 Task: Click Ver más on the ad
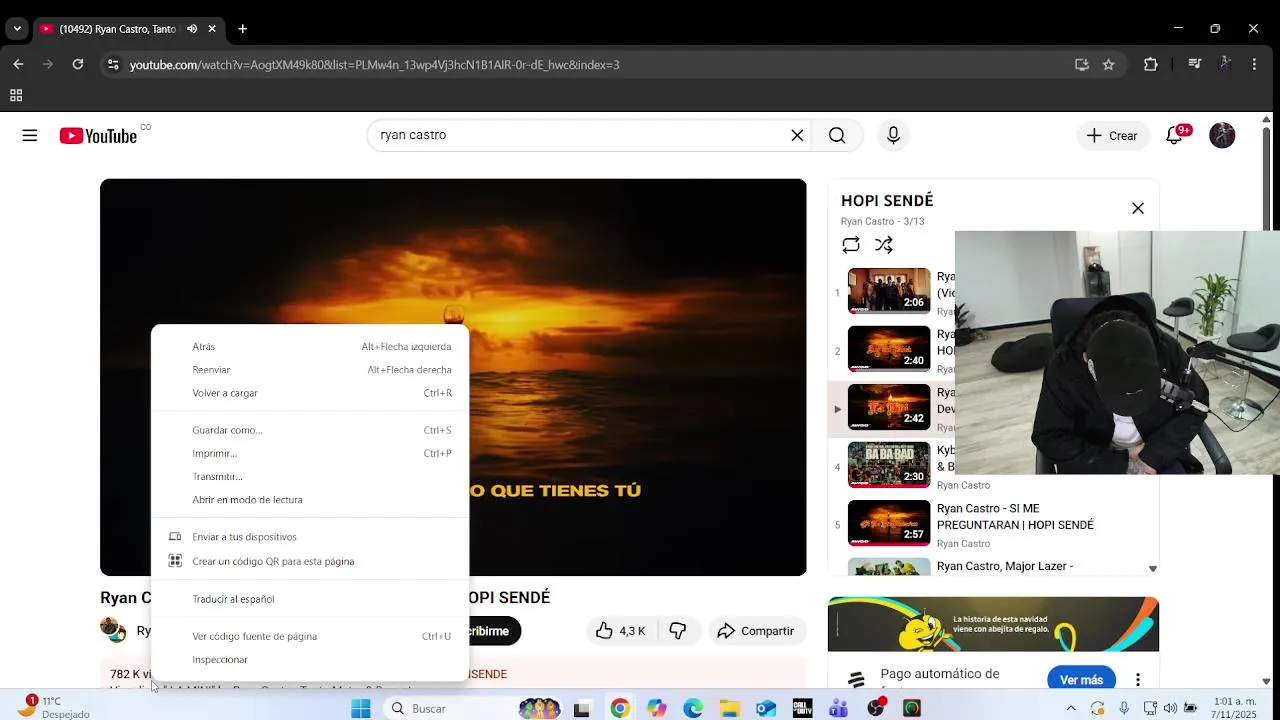tap(1081, 680)
